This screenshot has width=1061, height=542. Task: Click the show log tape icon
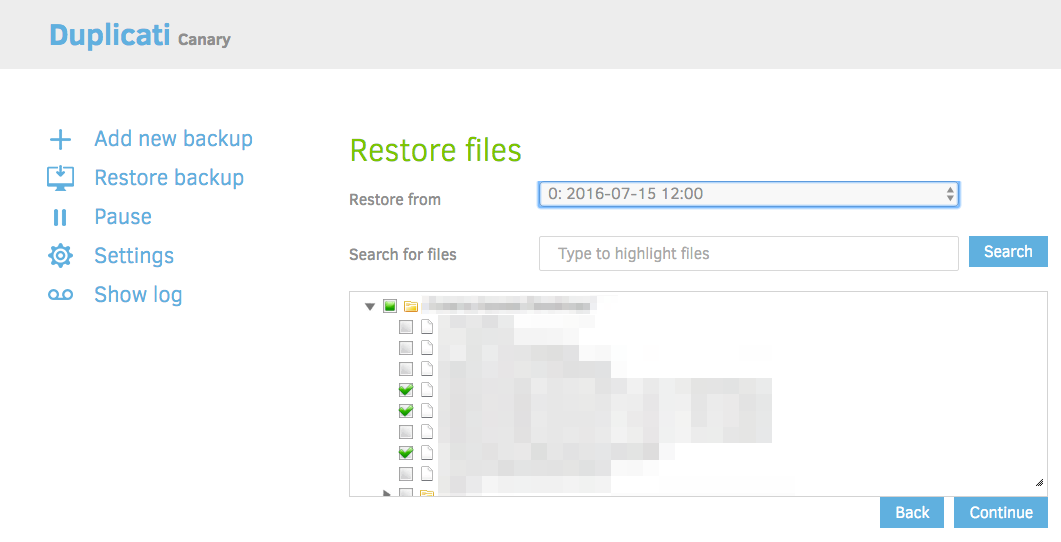click(60, 294)
